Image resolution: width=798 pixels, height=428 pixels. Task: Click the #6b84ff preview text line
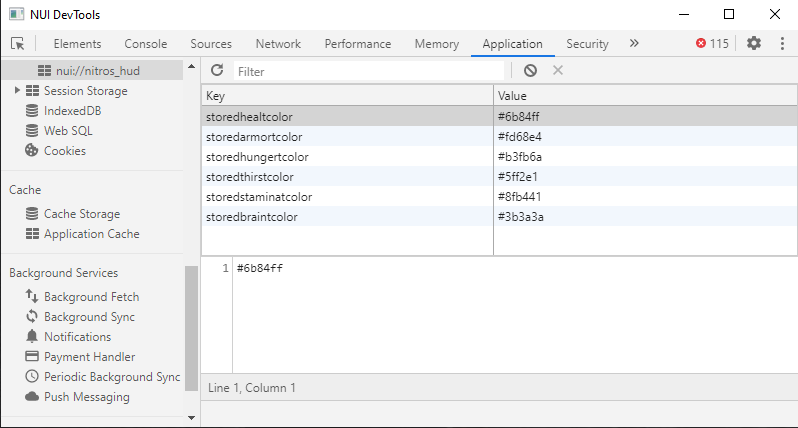click(x=260, y=268)
